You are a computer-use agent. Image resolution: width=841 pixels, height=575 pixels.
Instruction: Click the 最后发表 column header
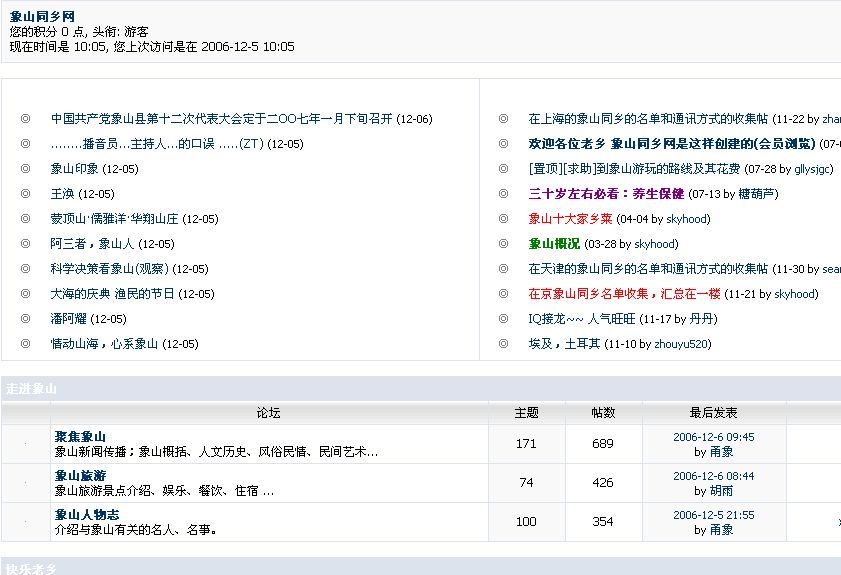[x=714, y=412]
